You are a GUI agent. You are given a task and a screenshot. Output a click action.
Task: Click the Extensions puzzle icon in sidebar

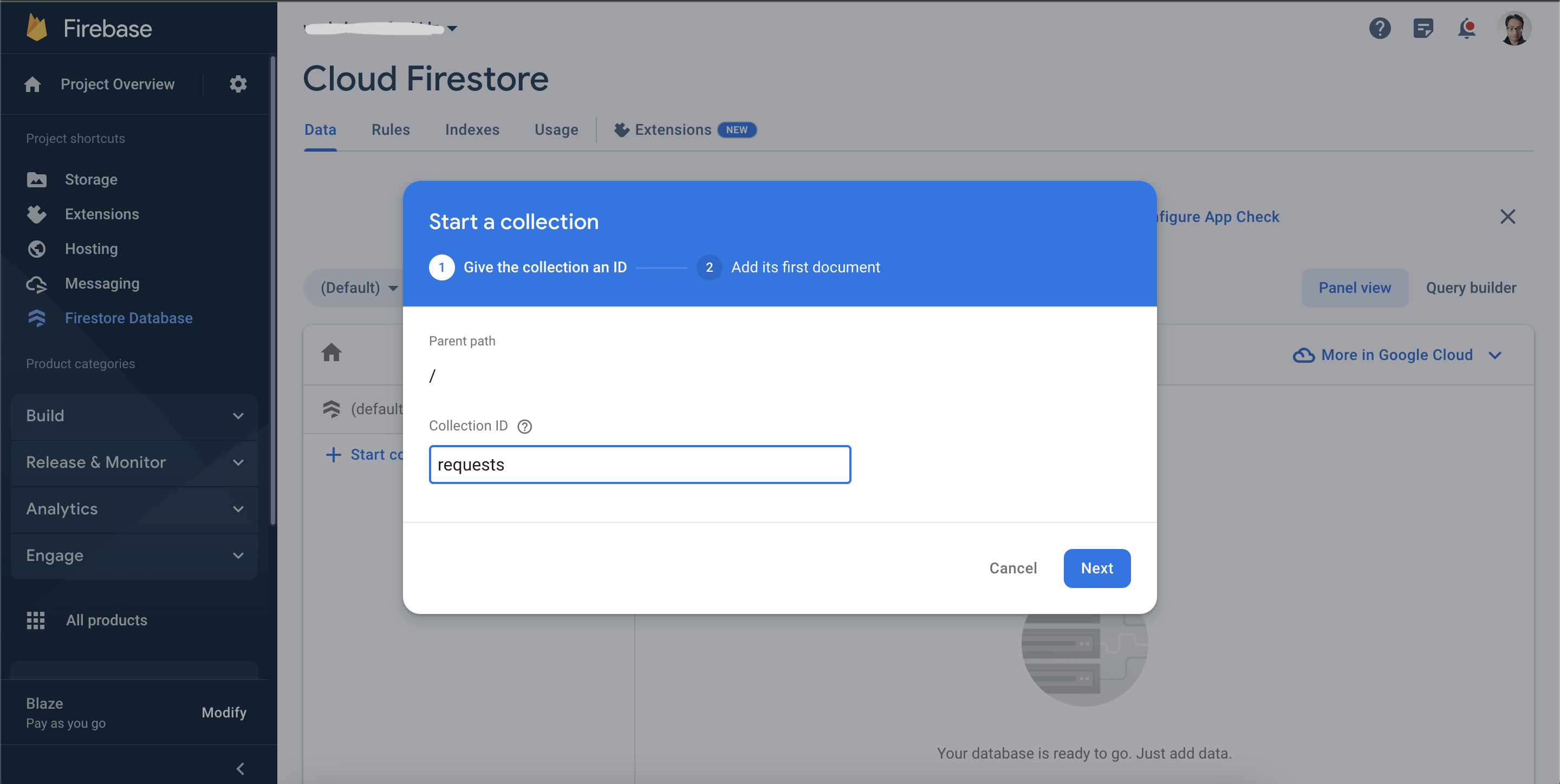[x=36, y=214]
